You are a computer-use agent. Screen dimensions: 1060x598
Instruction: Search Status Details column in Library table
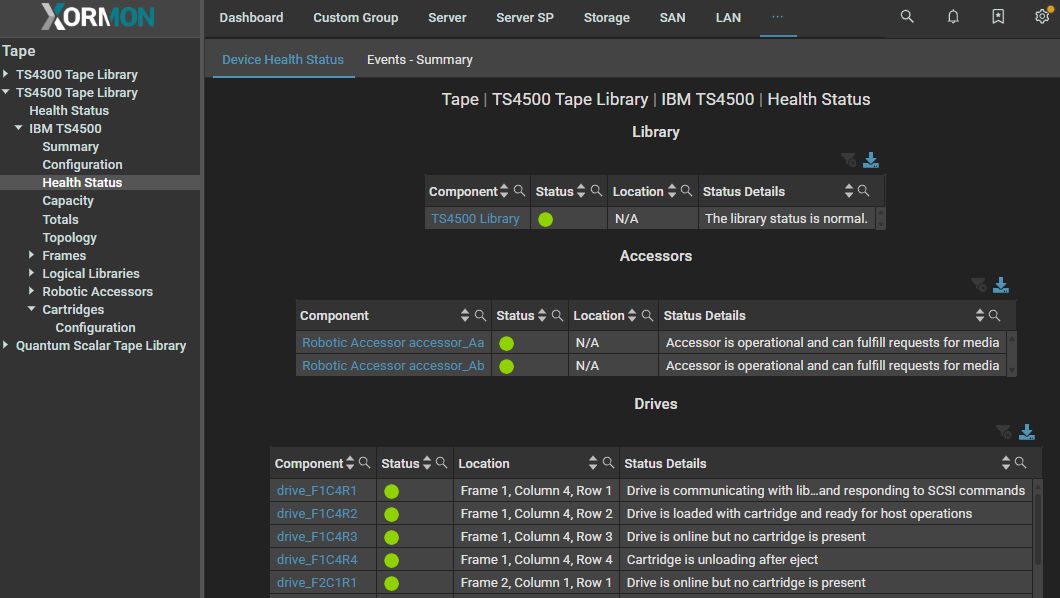[x=863, y=191]
